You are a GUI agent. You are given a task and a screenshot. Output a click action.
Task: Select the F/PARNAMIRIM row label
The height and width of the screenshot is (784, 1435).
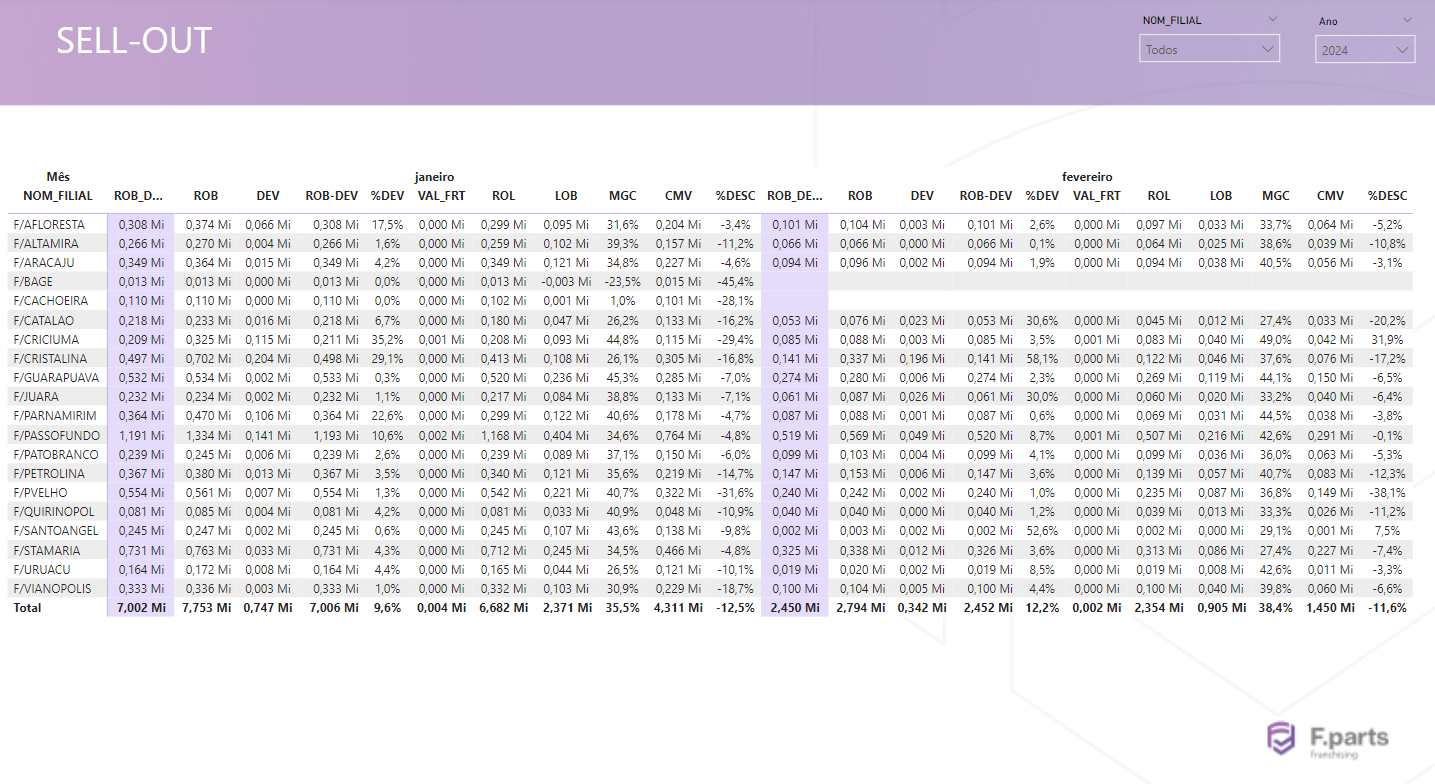coord(55,416)
